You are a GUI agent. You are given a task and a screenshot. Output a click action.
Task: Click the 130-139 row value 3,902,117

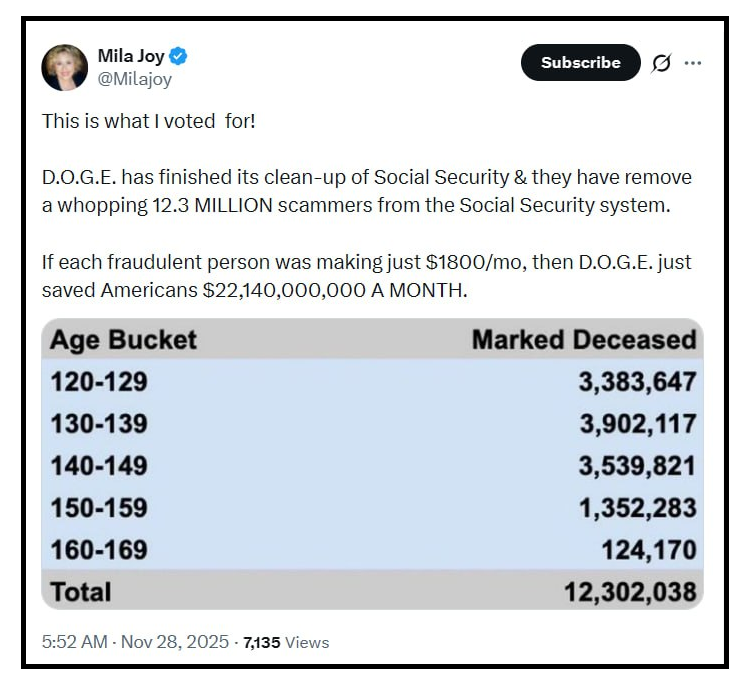click(637, 424)
